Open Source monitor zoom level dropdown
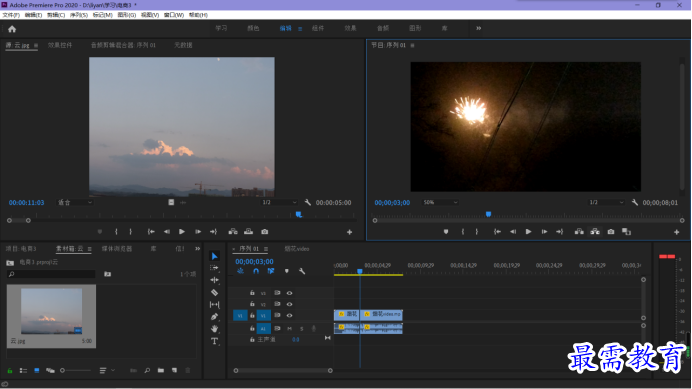 75,202
